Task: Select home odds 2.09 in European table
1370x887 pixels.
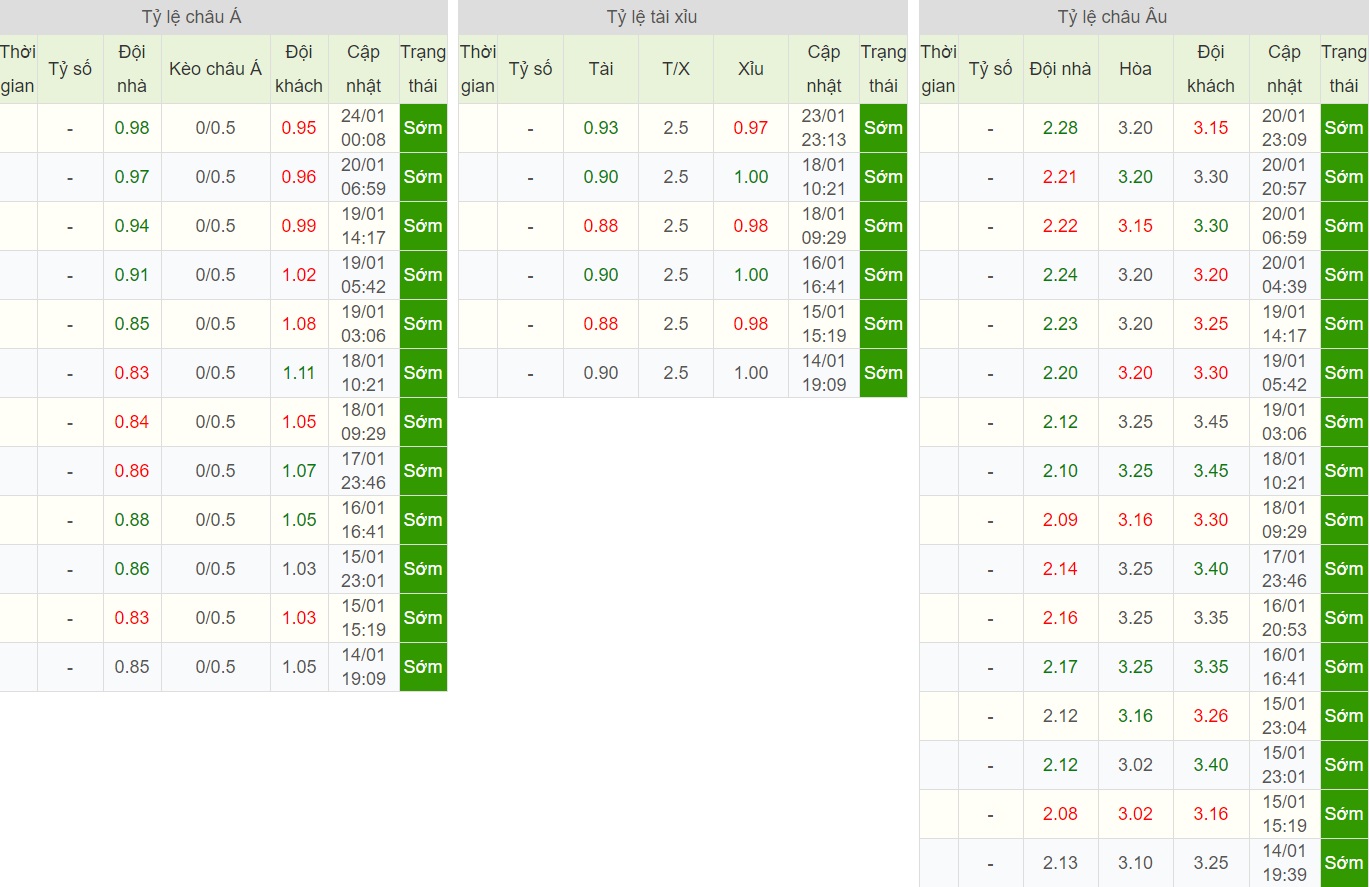Action: [1060, 520]
